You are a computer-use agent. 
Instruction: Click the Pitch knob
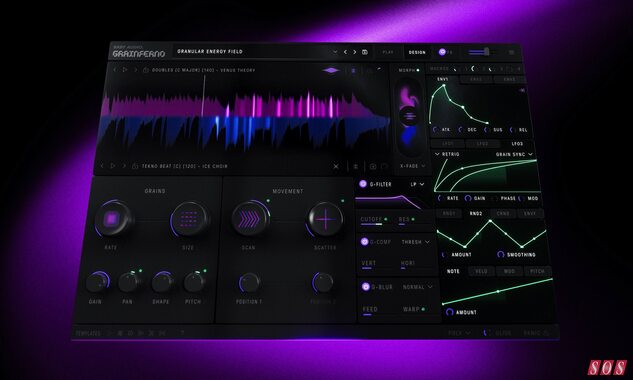click(194, 282)
